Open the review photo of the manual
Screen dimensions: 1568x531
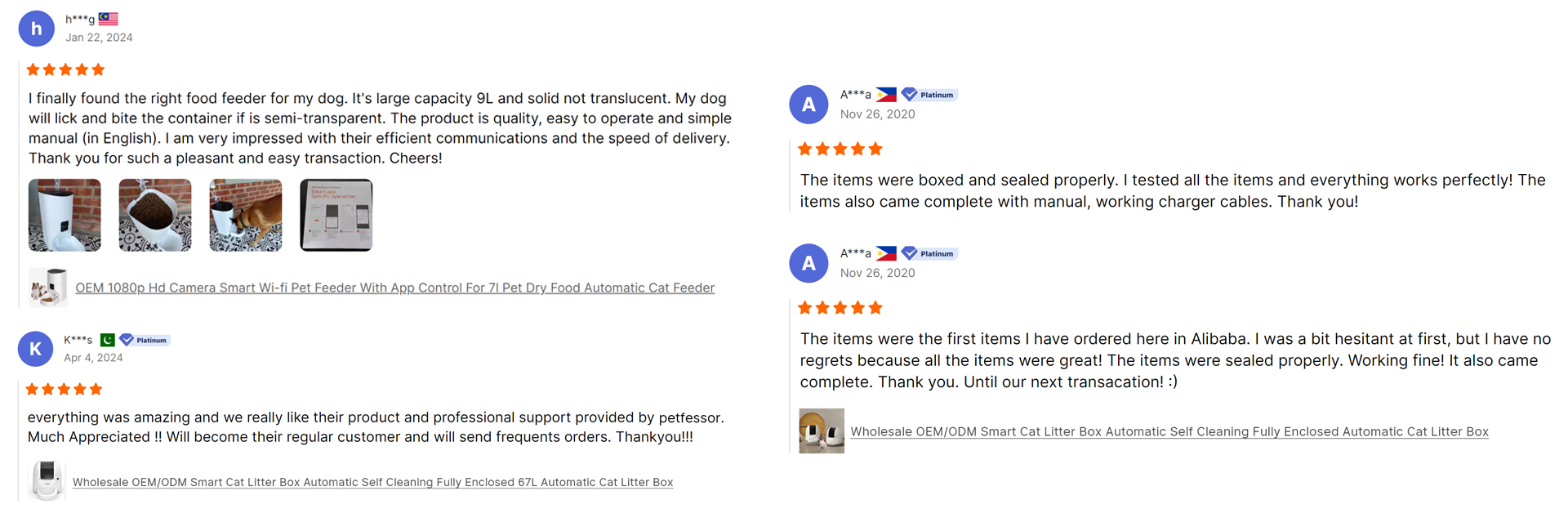click(336, 215)
